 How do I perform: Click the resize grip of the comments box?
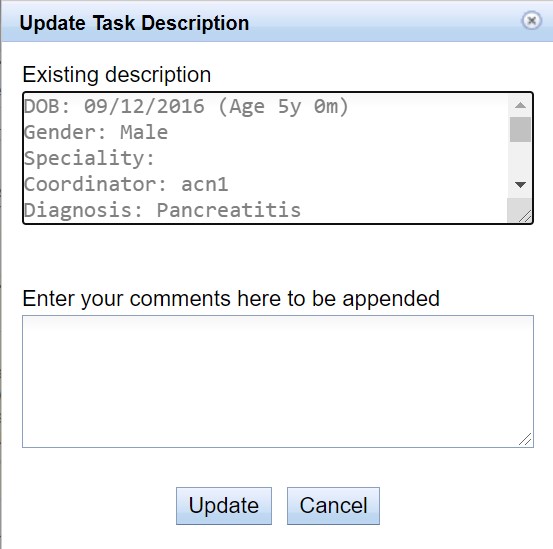(x=525, y=439)
